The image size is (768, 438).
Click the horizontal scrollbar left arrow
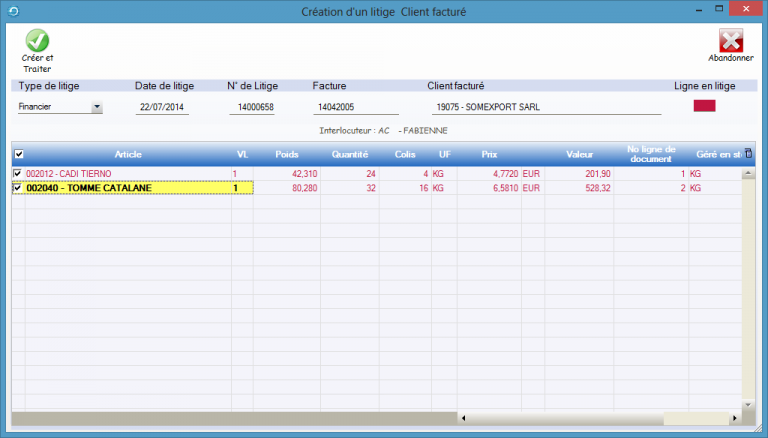pos(465,418)
